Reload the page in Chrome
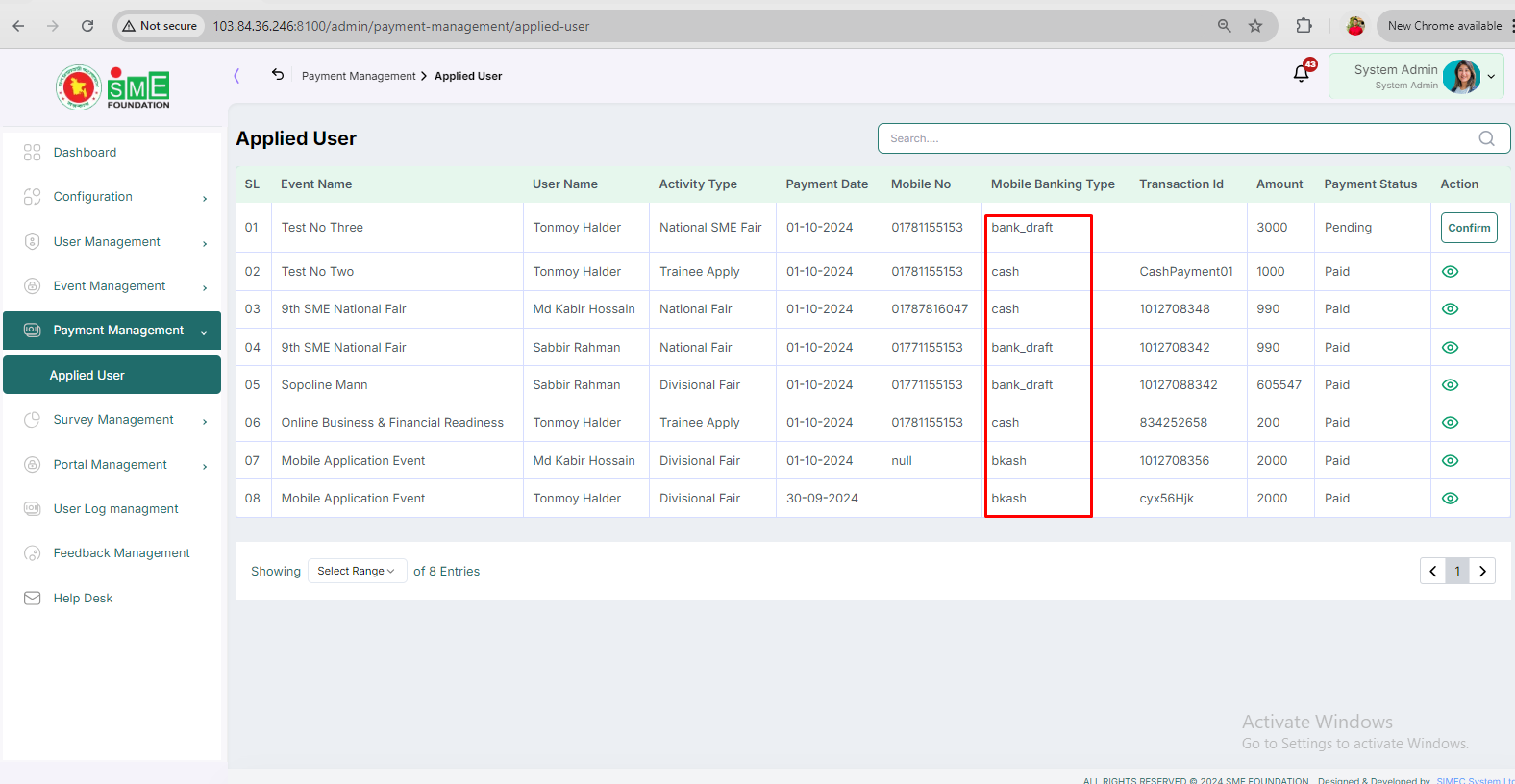This screenshot has width=1515, height=784. pos(87,26)
